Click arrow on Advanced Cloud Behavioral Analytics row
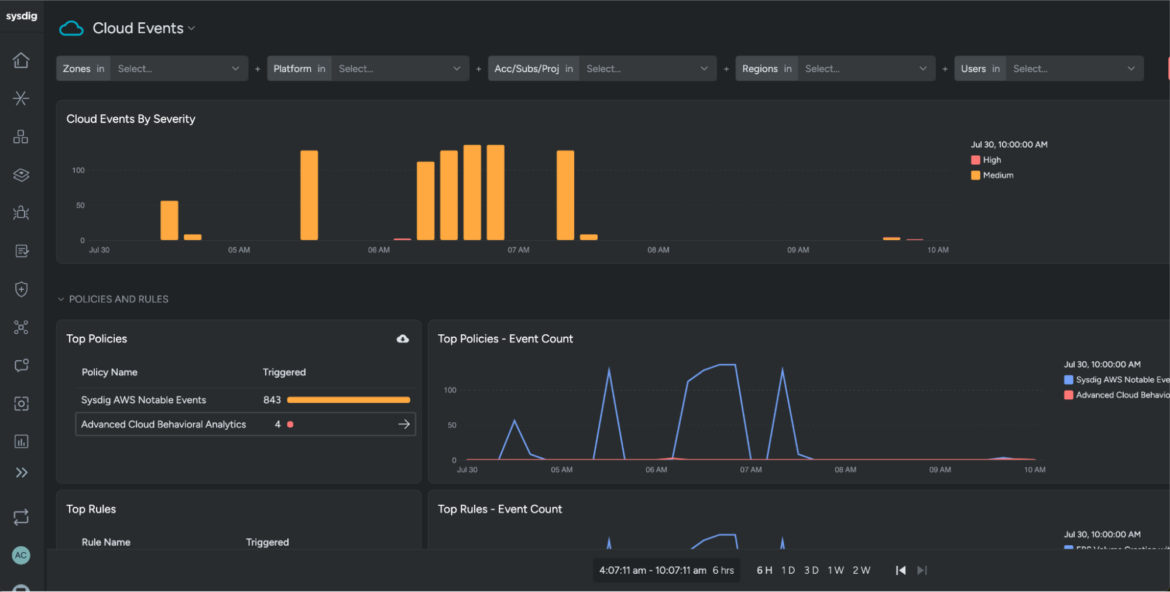 (404, 424)
